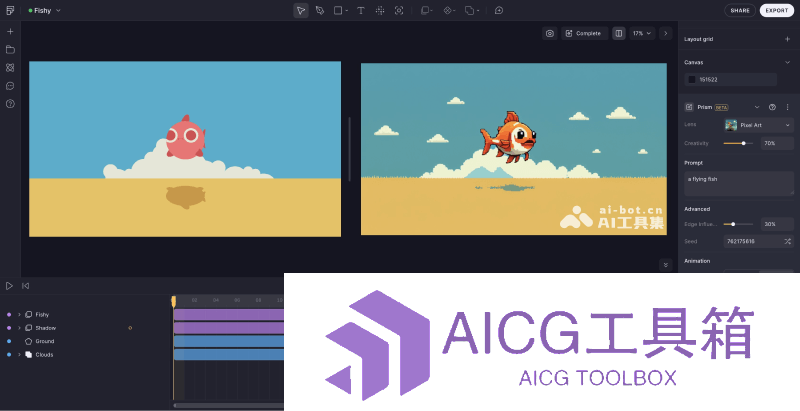Viewport: 800px width, 411px height.
Task: Open the mask layers dropdown tool
Action: pyautogui.click(x=426, y=10)
